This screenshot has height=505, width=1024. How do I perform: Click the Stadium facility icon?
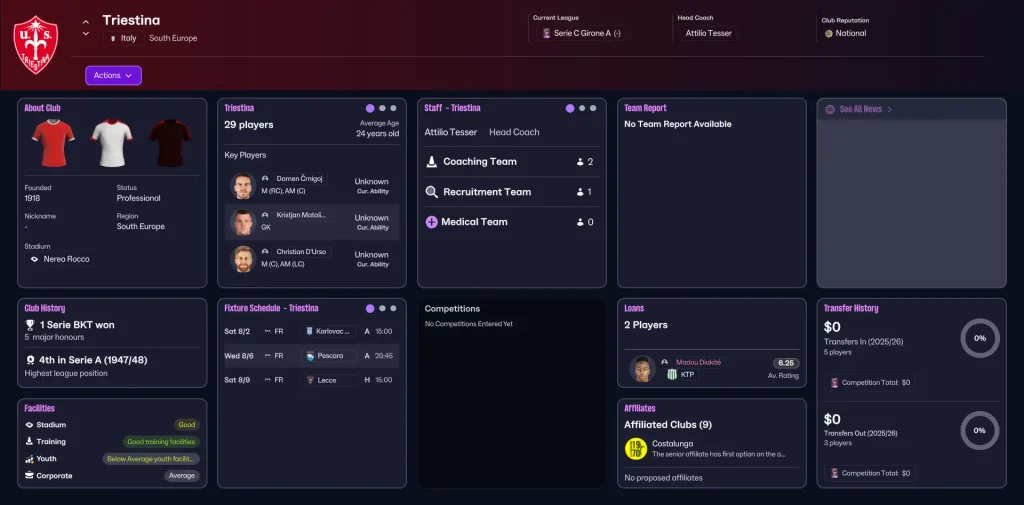(29, 425)
